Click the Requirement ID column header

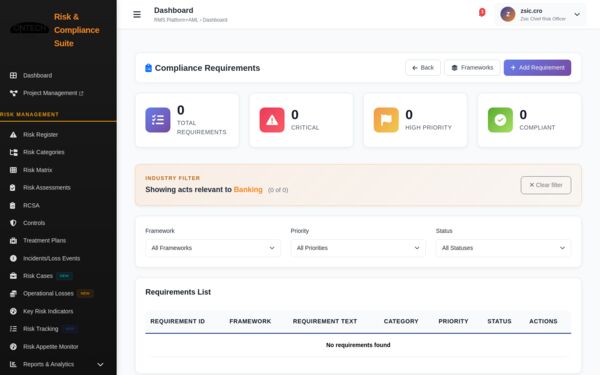click(178, 321)
